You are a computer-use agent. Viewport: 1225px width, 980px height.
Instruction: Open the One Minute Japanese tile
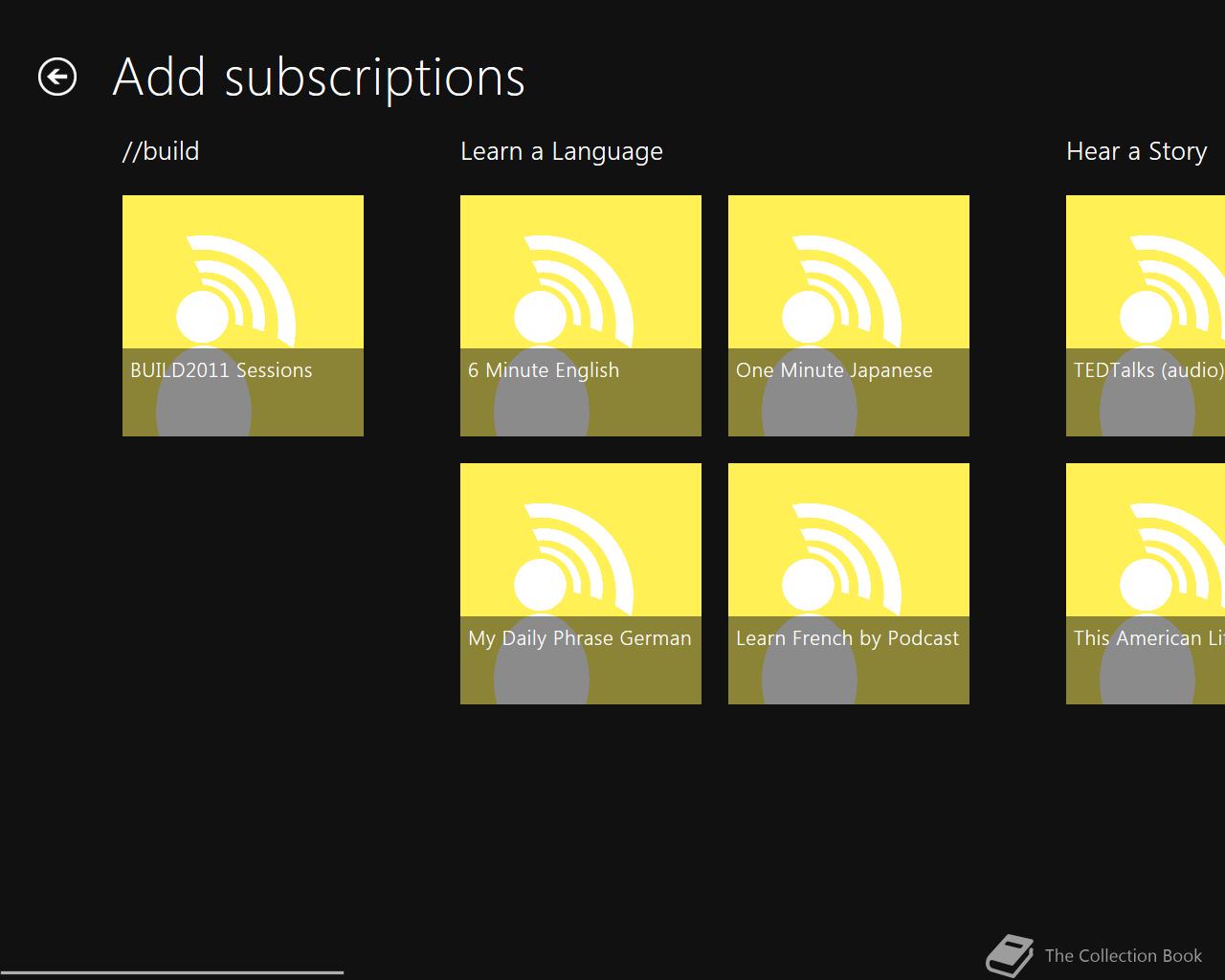click(x=849, y=316)
